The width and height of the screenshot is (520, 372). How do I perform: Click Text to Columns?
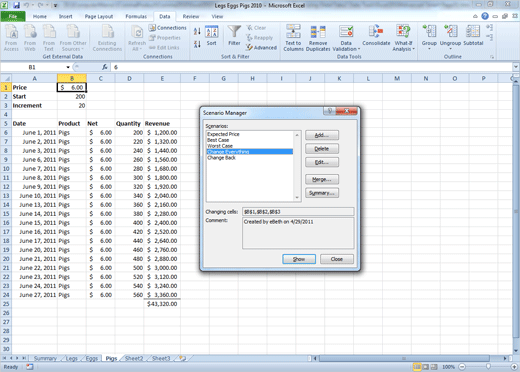tap(293, 38)
